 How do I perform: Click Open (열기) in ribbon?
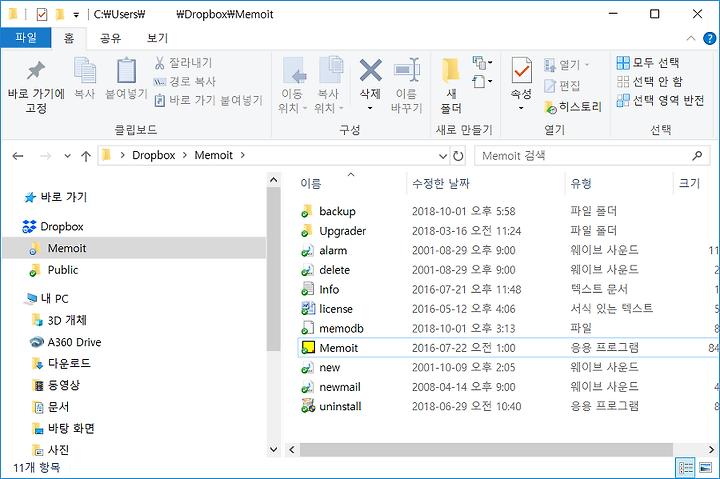coord(567,65)
